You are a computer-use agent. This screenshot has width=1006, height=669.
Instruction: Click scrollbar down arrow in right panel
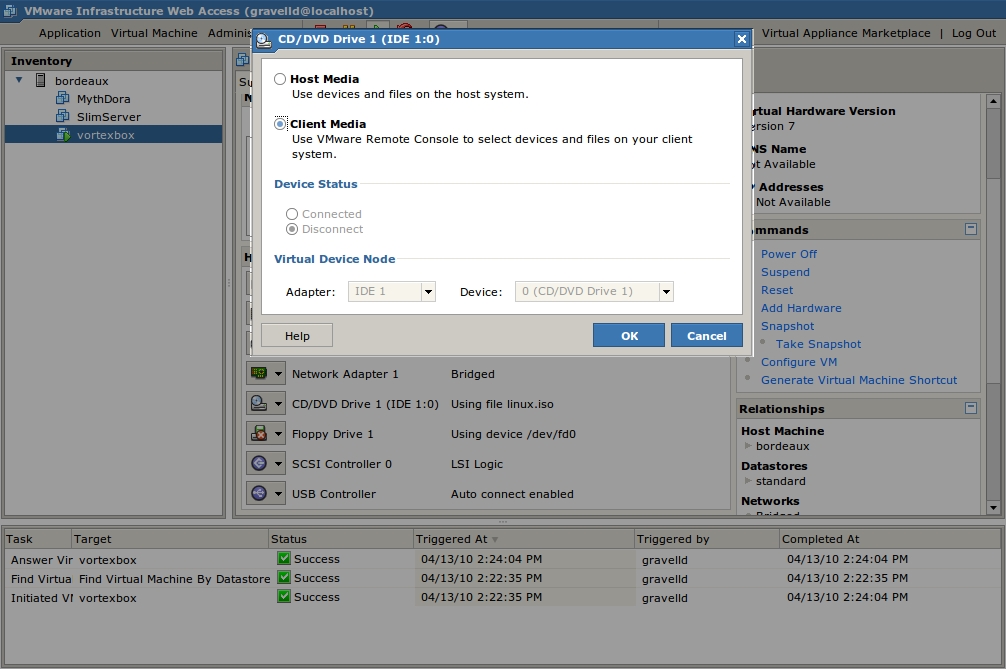993,508
